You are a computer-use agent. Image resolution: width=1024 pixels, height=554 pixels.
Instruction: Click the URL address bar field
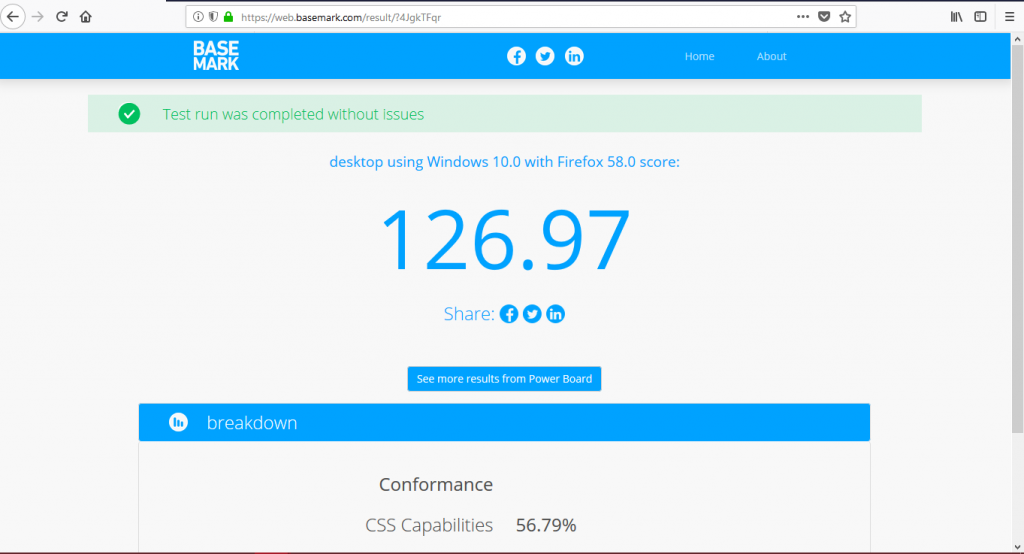[500, 17]
